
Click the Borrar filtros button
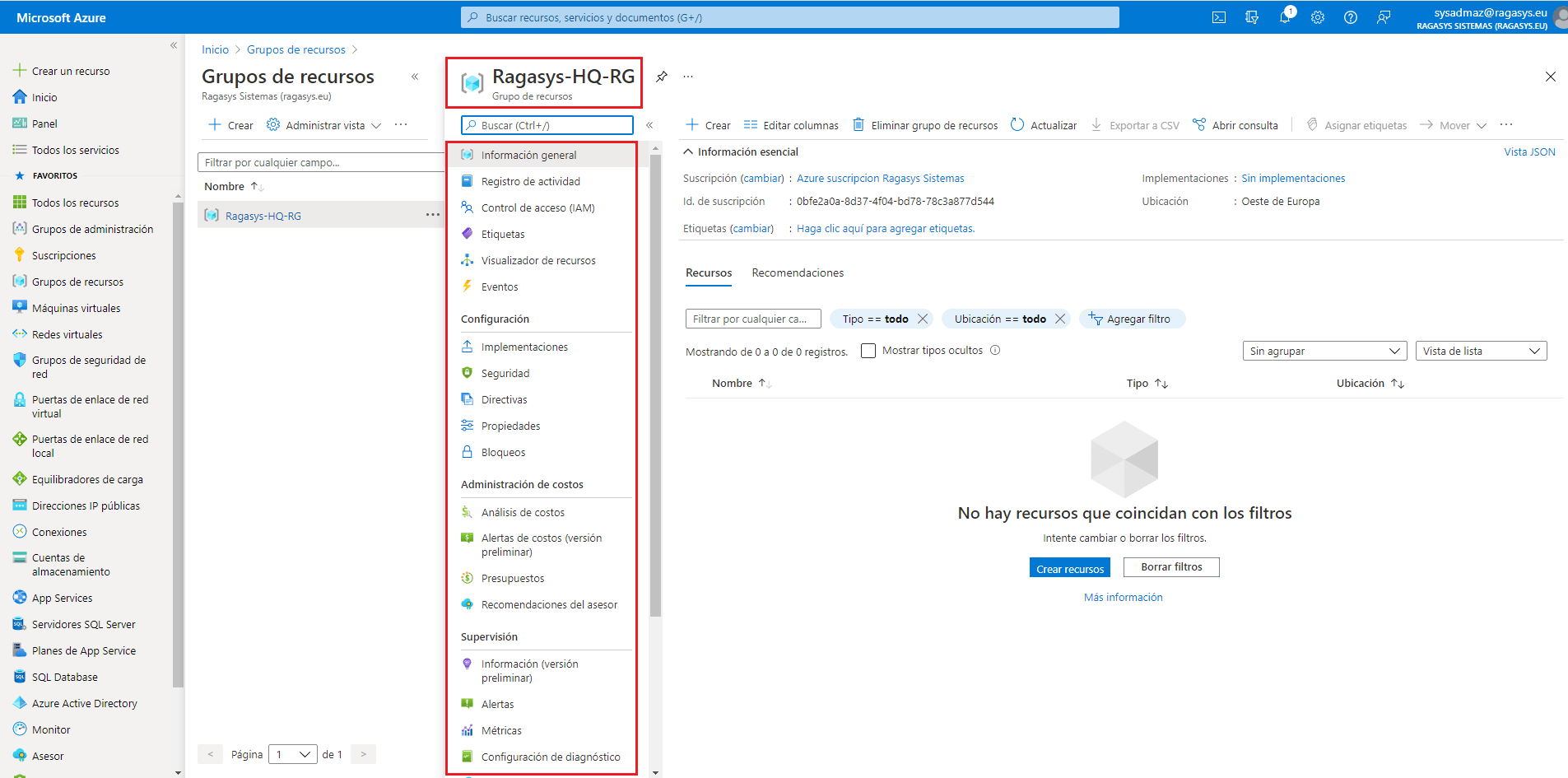coord(1171,567)
